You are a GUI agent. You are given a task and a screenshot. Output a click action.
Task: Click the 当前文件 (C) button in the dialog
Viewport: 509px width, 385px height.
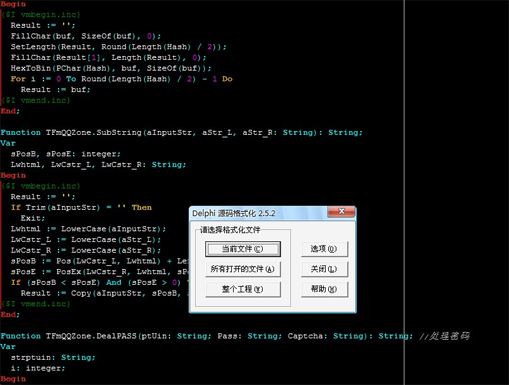click(243, 249)
